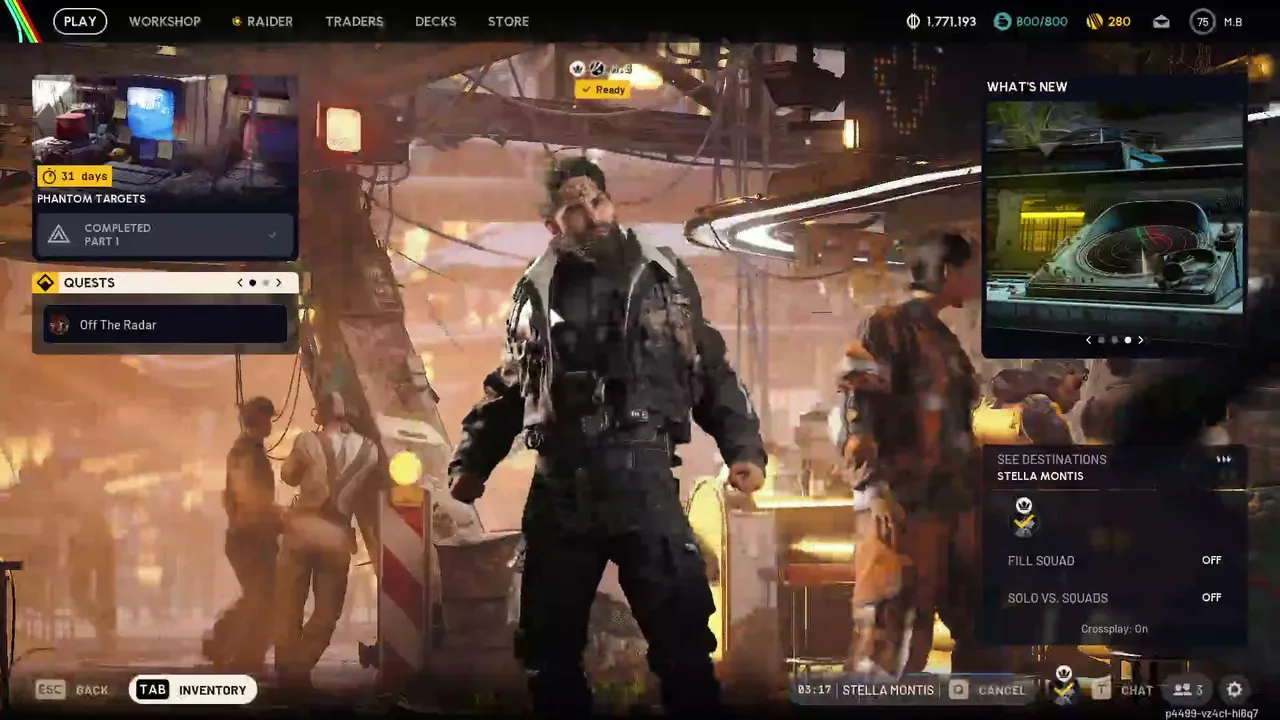Click the WHAT'S NEW panel title

(x=1027, y=87)
